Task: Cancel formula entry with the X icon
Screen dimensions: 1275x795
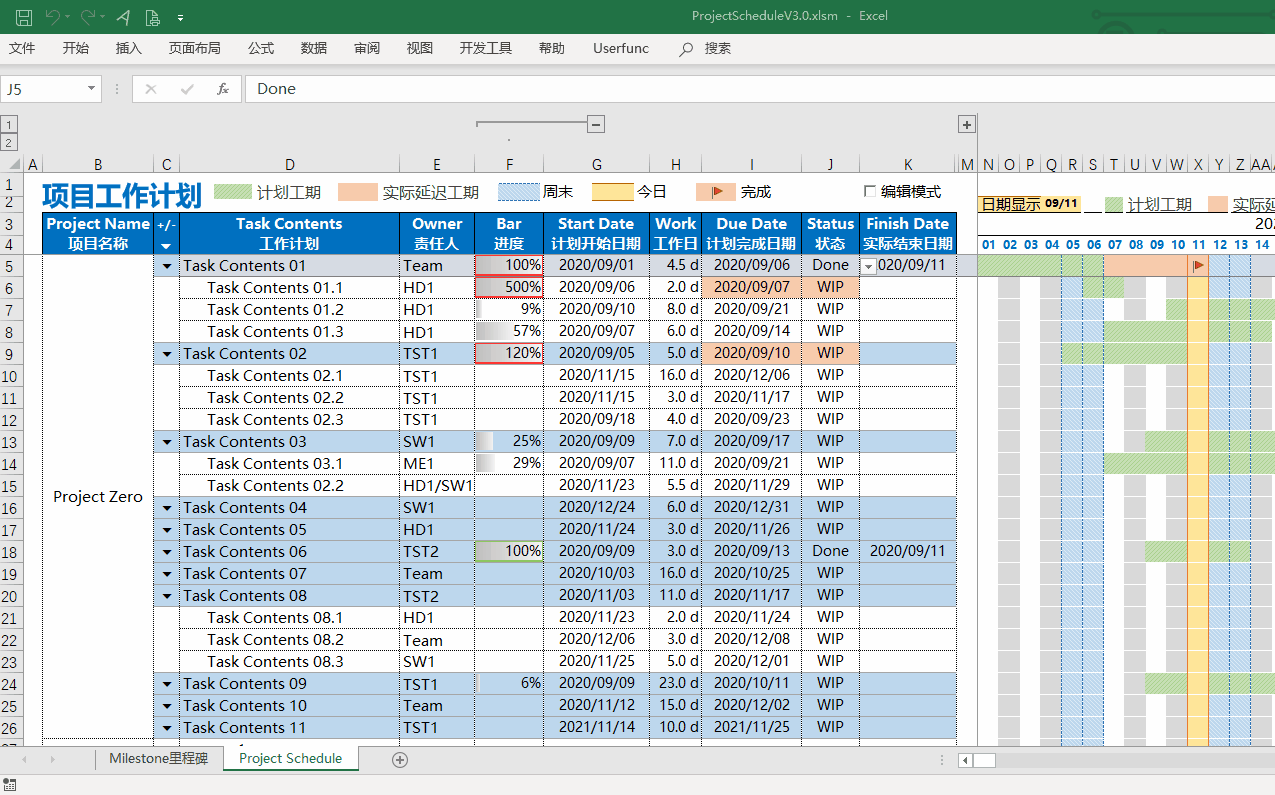Action: pyautogui.click(x=151, y=88)
